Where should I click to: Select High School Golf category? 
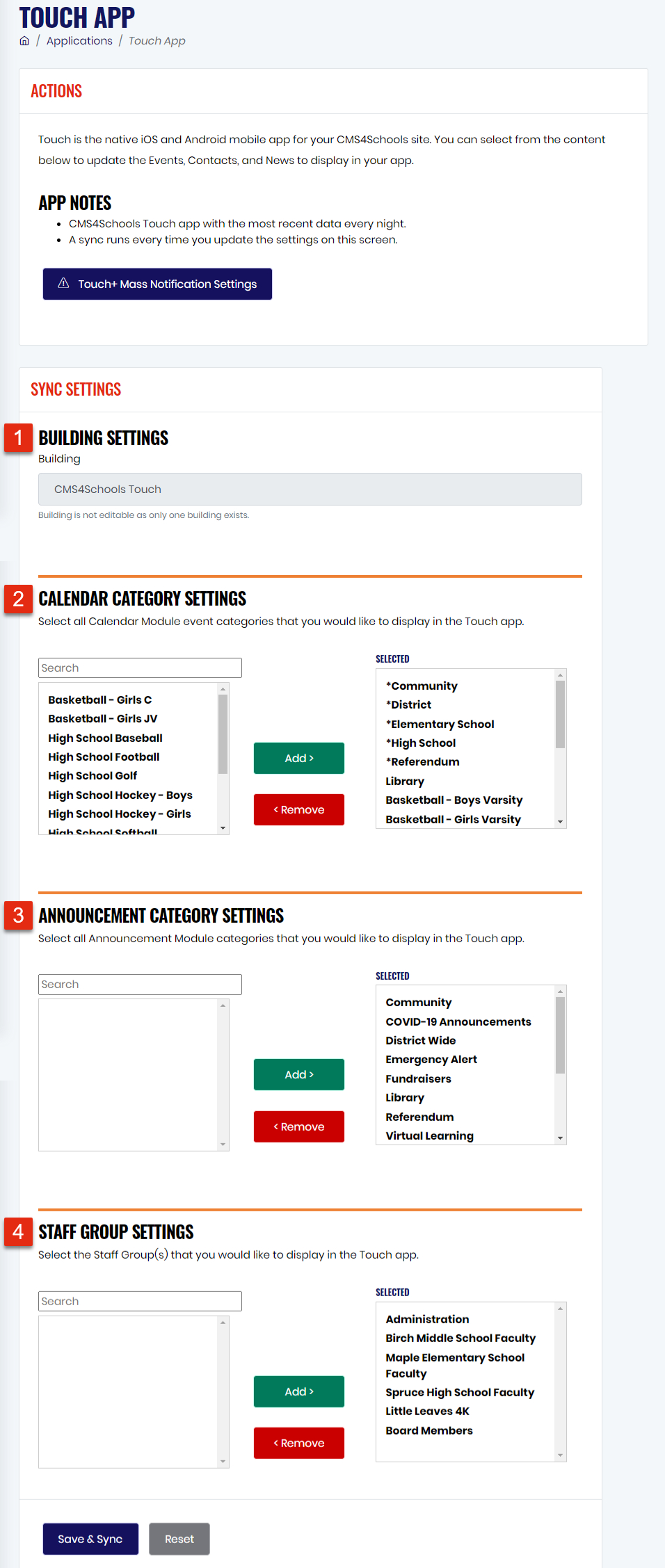93,775
